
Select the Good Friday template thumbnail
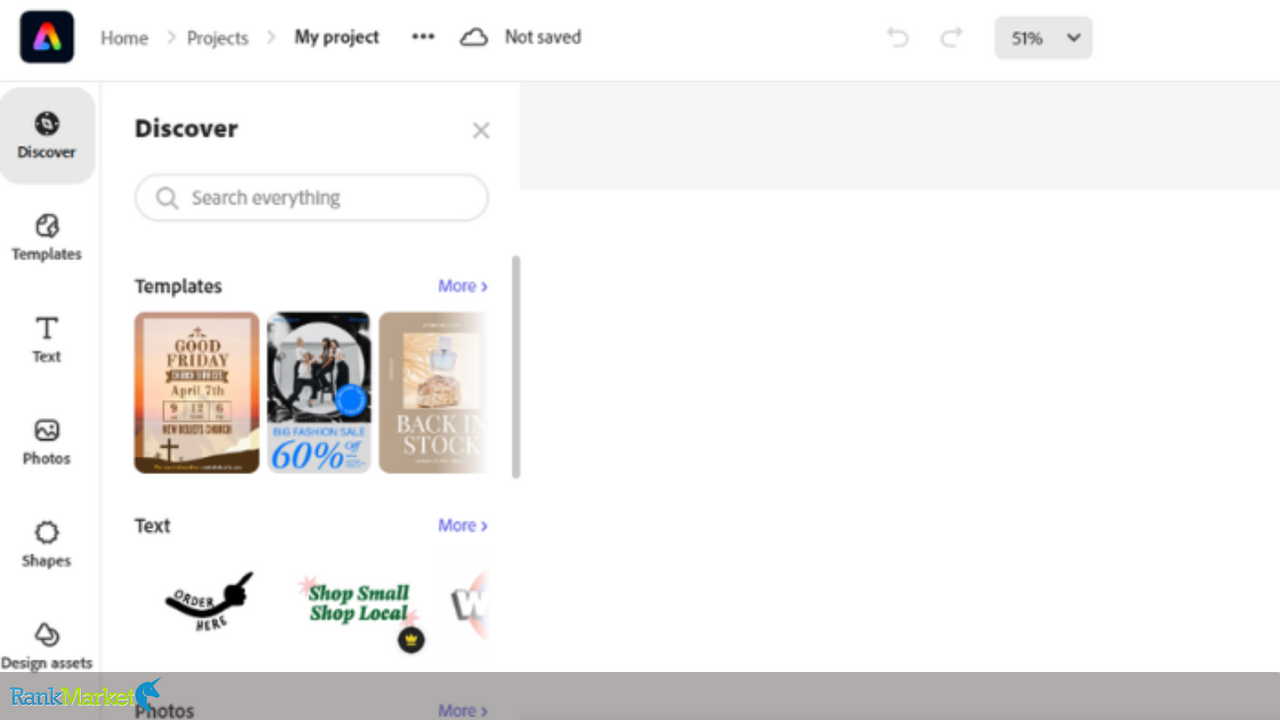coord(197,392)
